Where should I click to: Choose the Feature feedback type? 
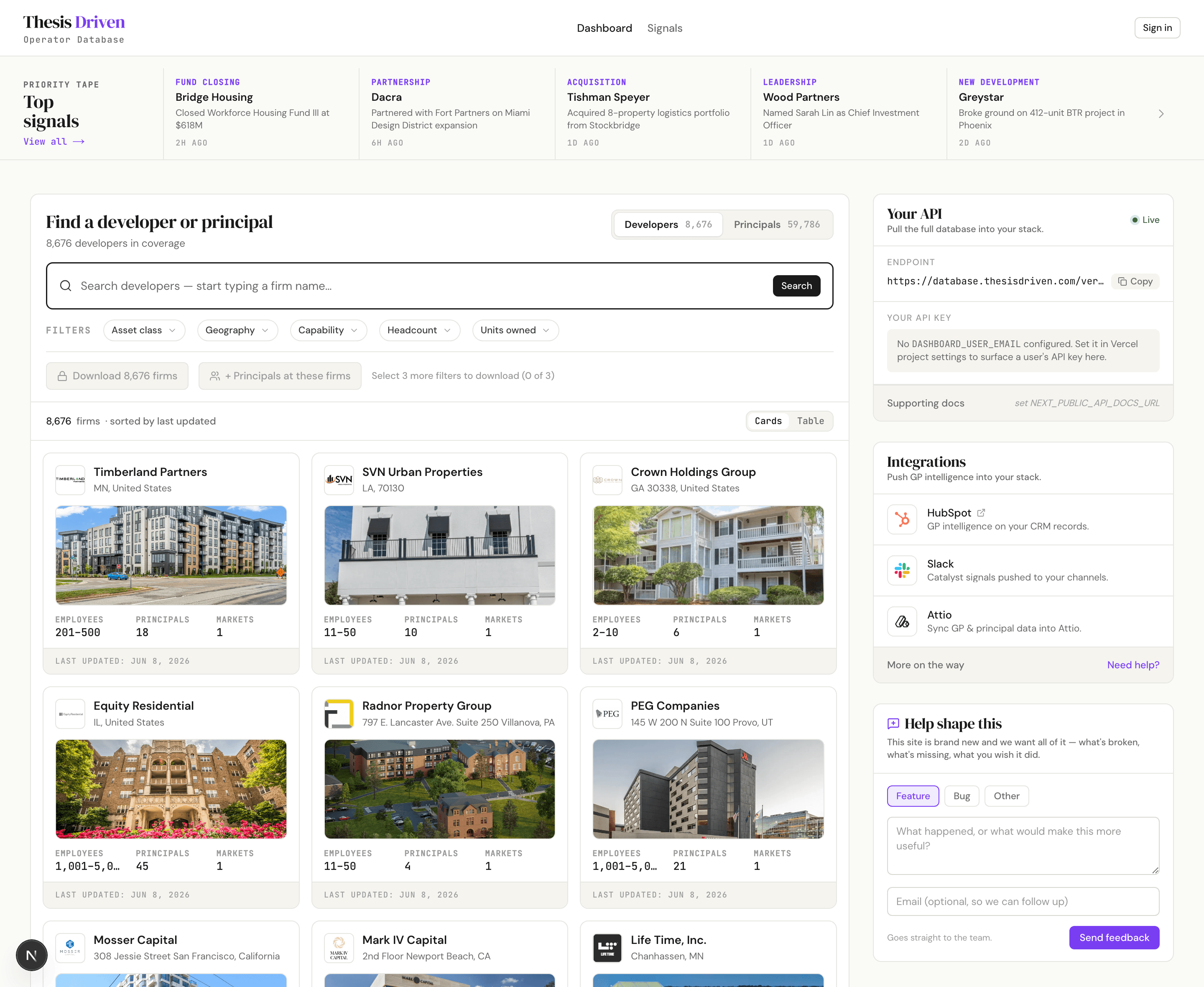[913, 796]
